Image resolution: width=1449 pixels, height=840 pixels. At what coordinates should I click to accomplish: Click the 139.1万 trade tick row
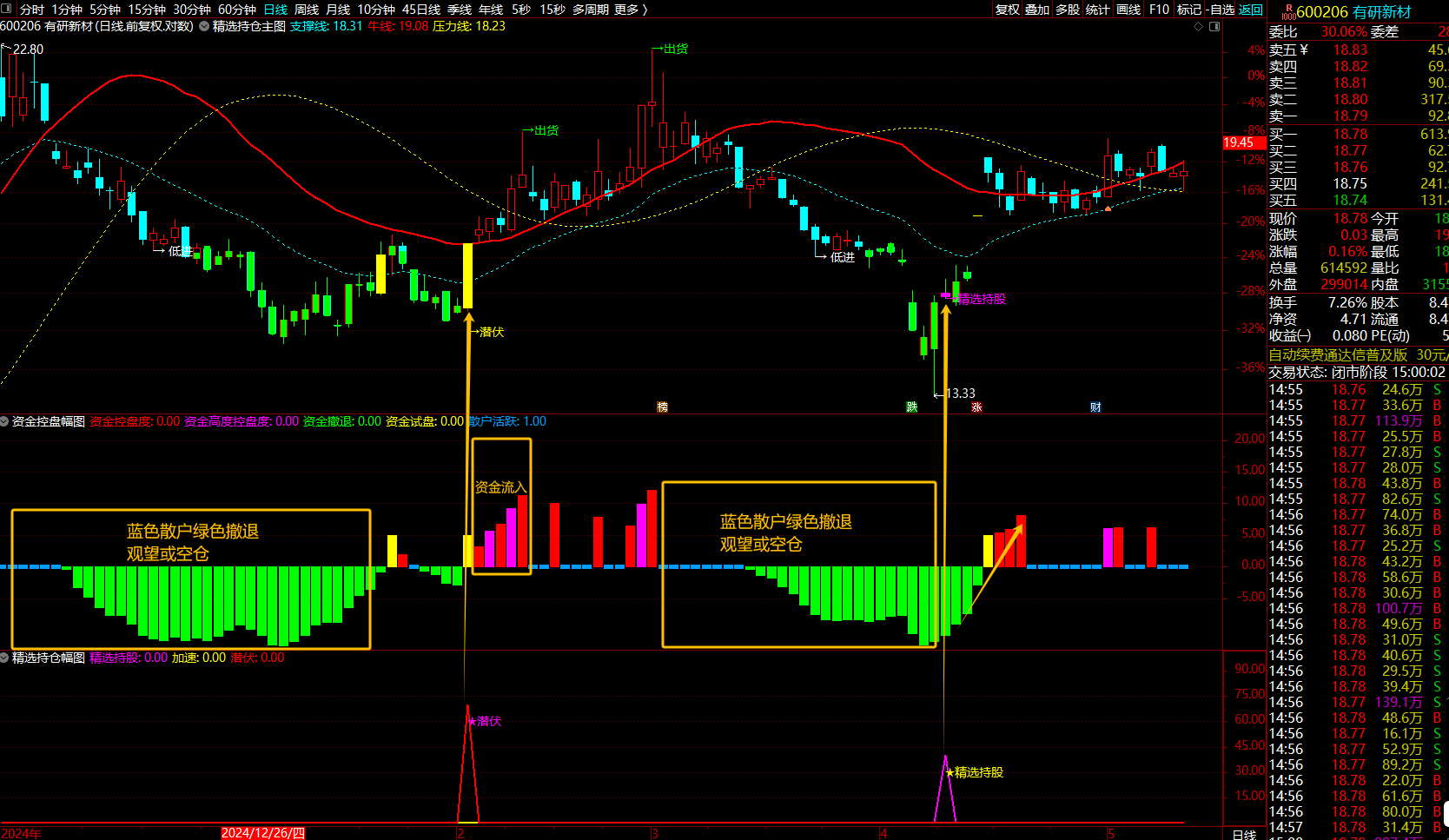click(1358, 702)
